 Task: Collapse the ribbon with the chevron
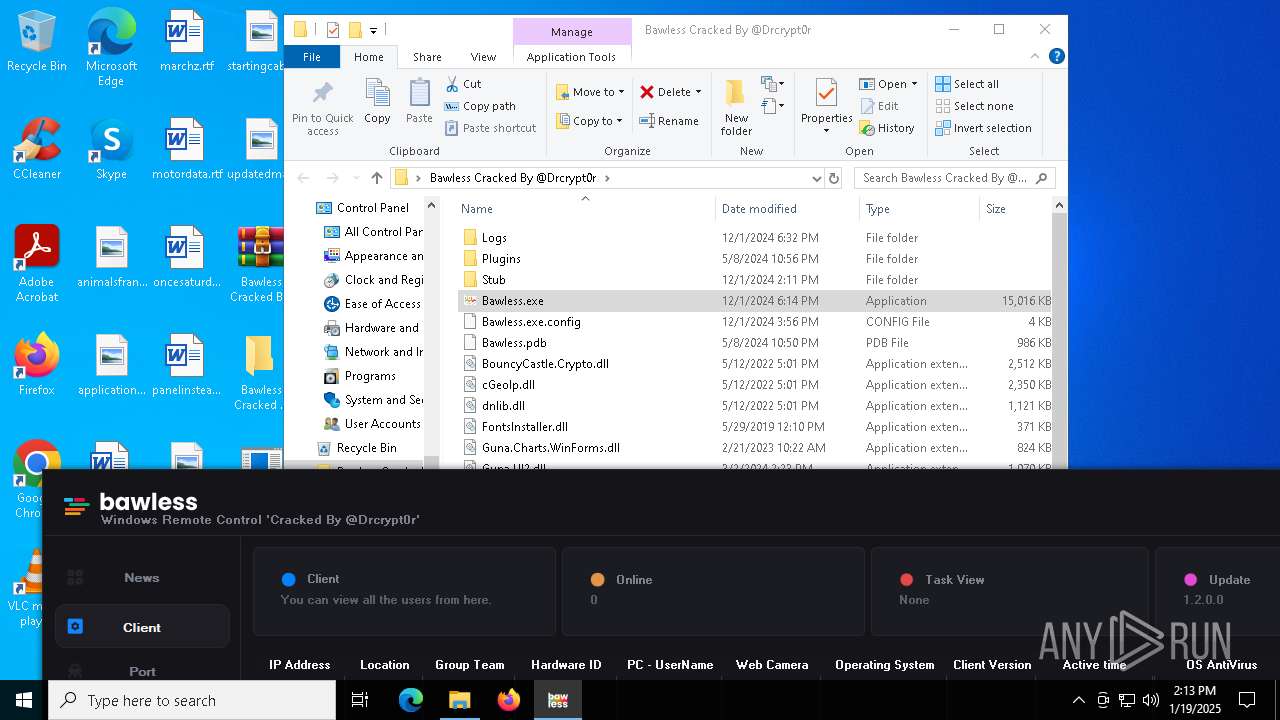click(1036, 57)
